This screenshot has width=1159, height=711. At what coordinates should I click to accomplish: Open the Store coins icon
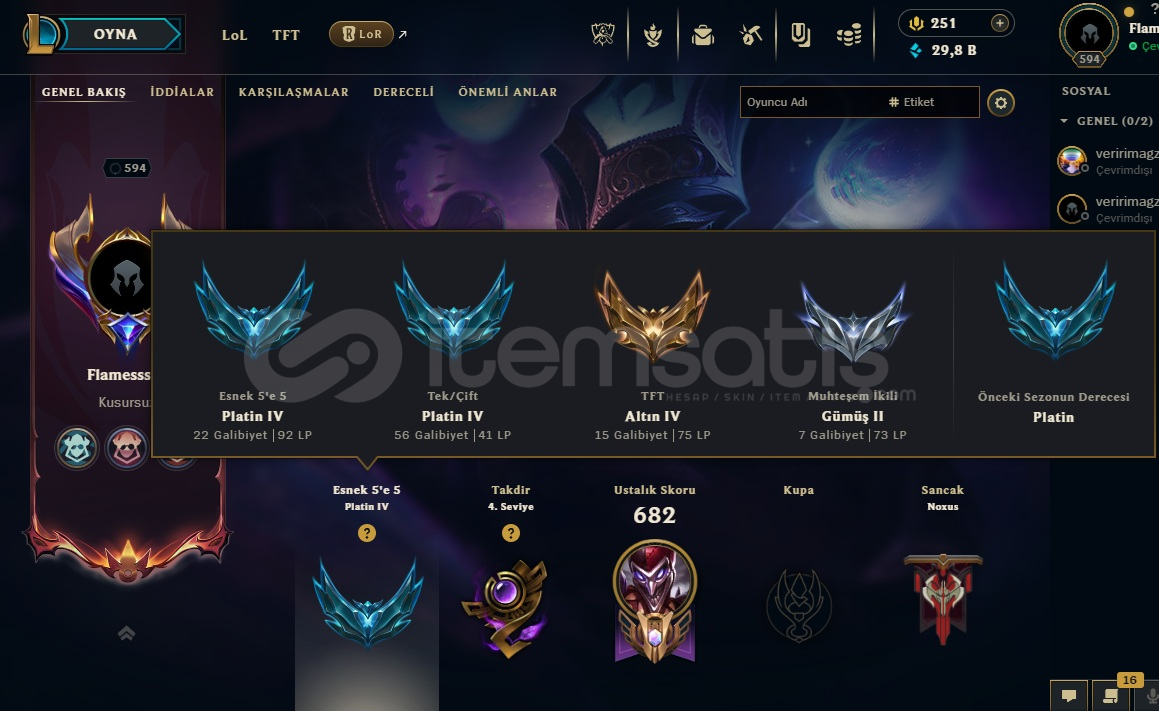click(849, 35)
